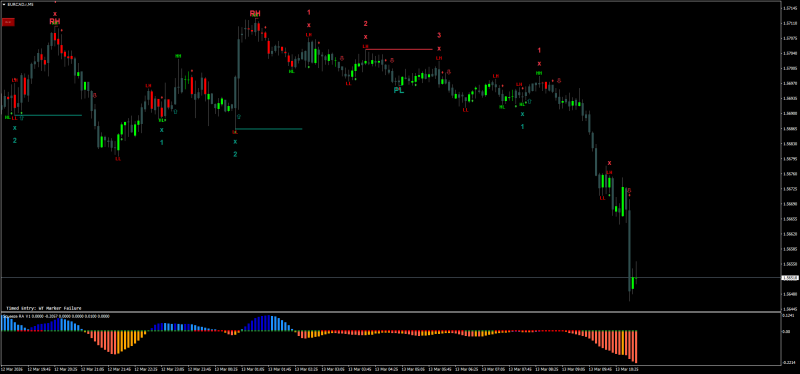Screen dimensions: 800x374
Task: Click the Squeeze RA V1 indicator label
Action: [56, 316]
